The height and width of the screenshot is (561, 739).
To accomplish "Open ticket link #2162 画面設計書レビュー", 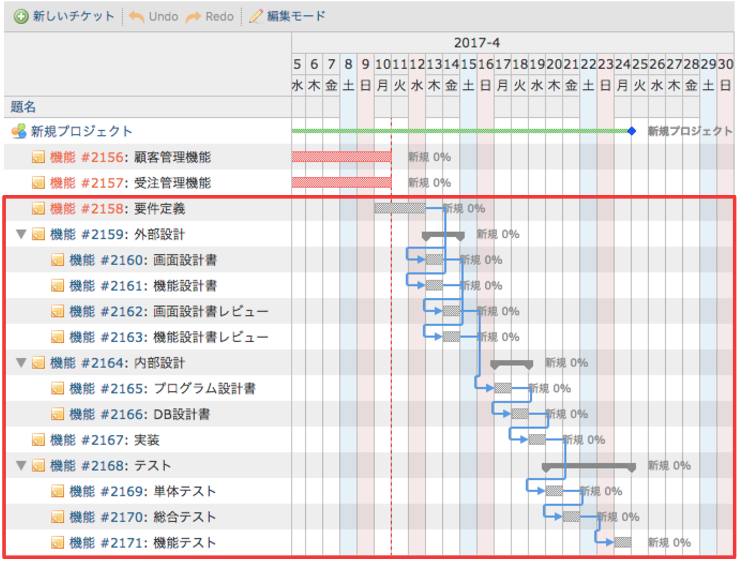I will pyautogui.click(x=169, y=311).
